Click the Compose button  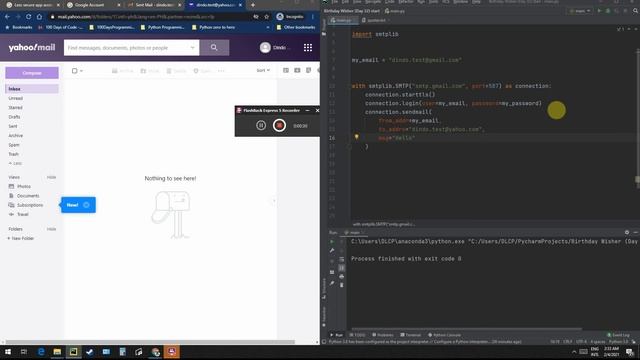pyautogui.click(x=32, y=73)
